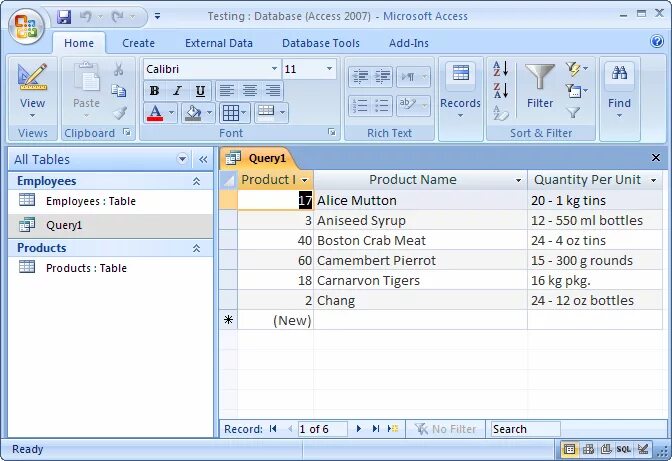Open the font color dropdown arrow
Screen dimensions: 672x461
click(171, 113)
